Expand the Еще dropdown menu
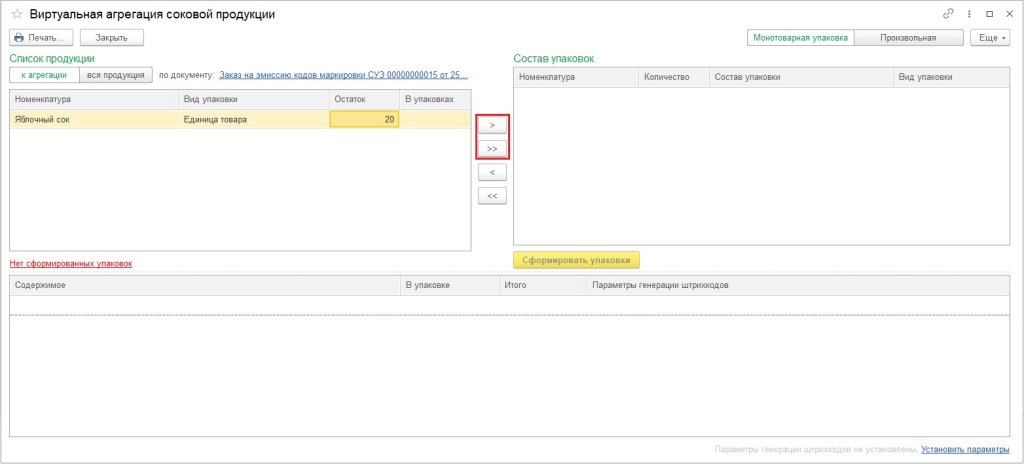This screenshot has width=1024, height=464. 990,37
